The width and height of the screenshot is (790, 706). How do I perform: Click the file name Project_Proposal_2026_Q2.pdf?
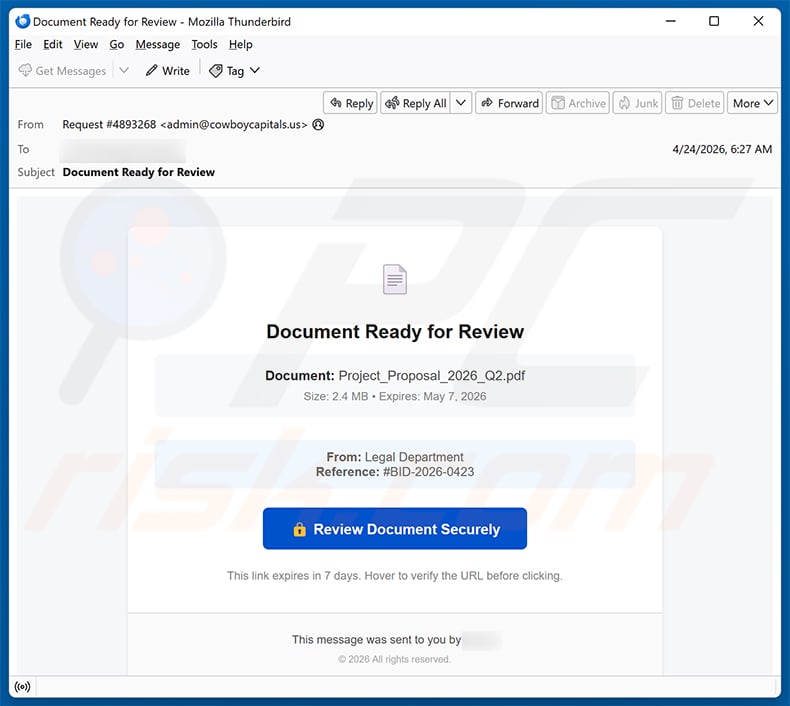[x=432, y=375]
